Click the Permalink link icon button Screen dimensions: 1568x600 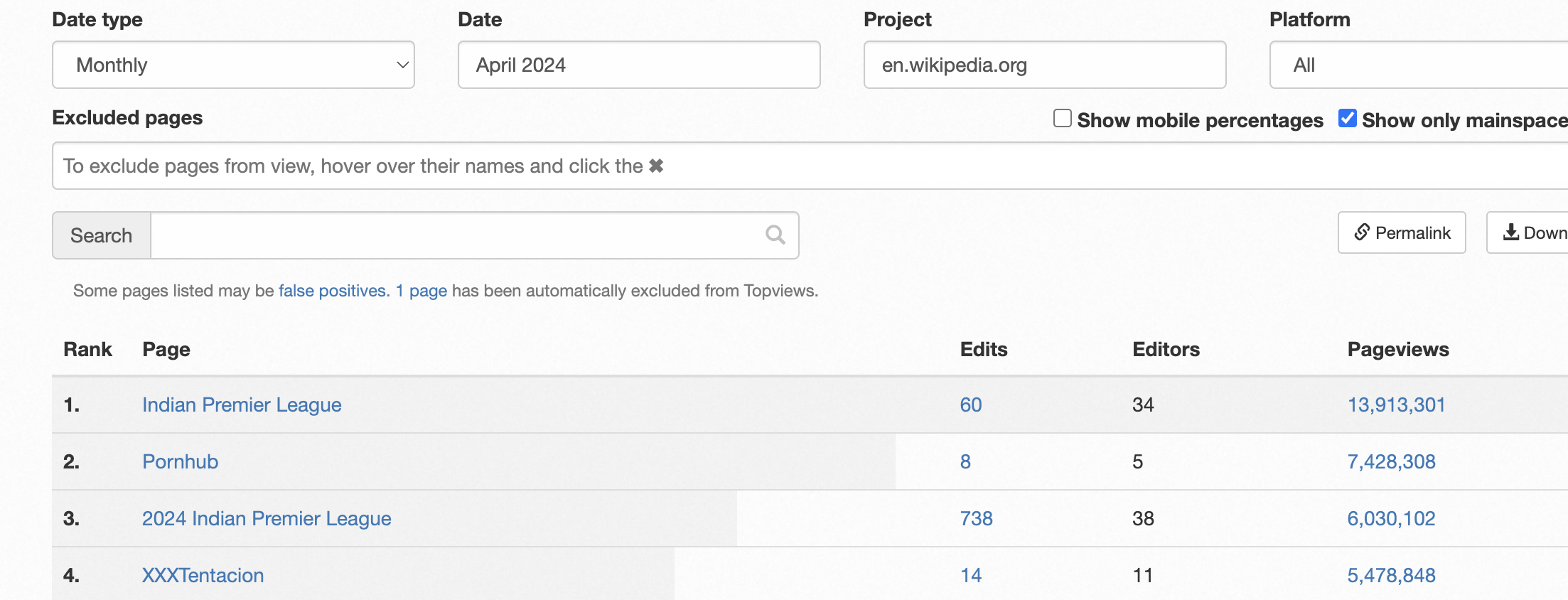click(x=1402, y=232)
